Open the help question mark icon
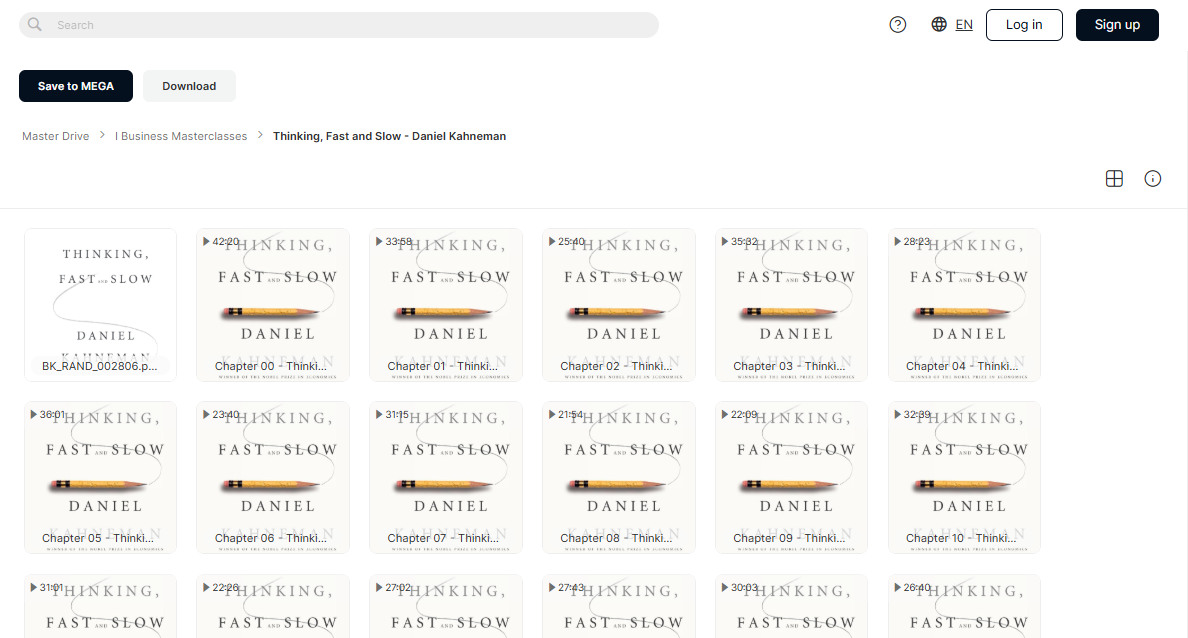 pyautogui.click(x=898, y=25)
